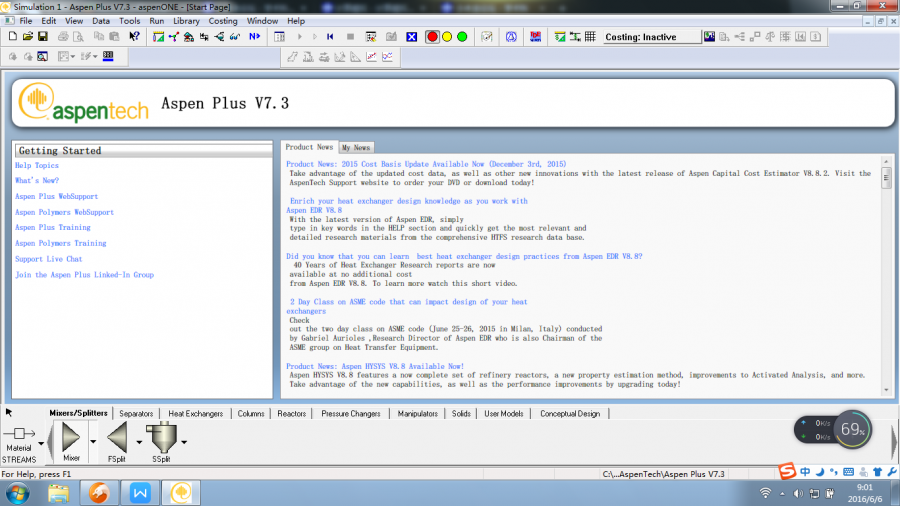Click the blue circled A icon
Image resolution: width=900 pixels, height=506 pixels.
(511, 37)
